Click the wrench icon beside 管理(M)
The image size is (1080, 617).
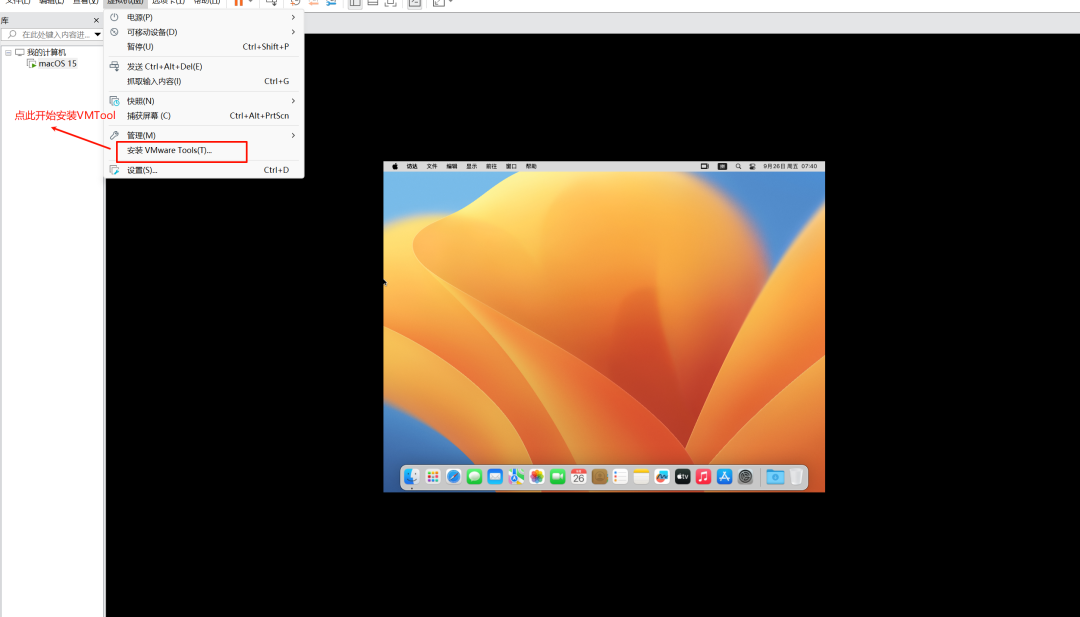(x=114, y=136)
